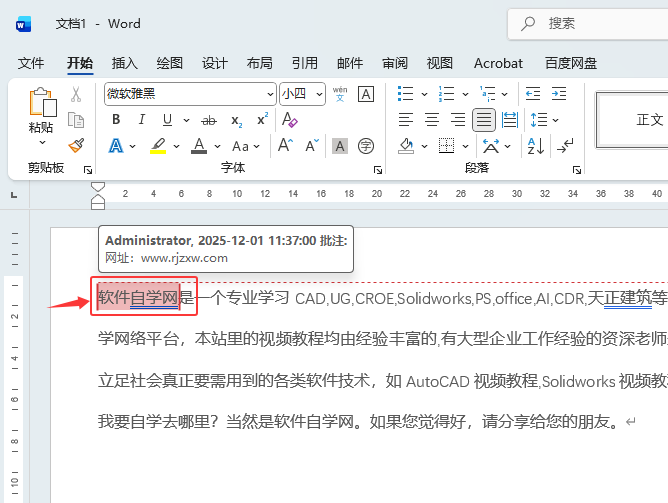Apply yellow text highlight color
The height and width of the screenshot is (503, 668).
pyautogui.click(x=158, y=146)
